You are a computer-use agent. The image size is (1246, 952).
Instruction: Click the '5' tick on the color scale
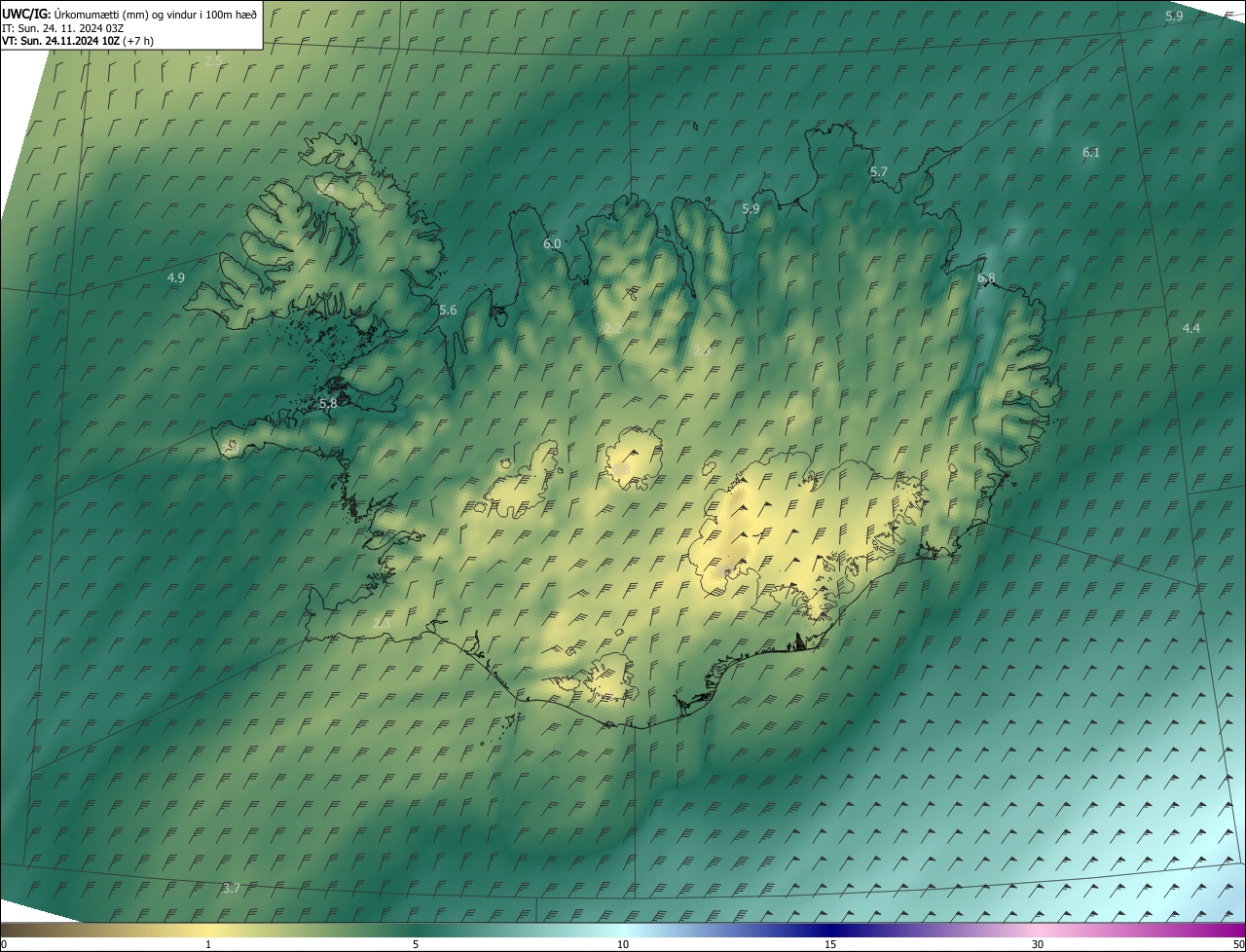pyautogui.click(x=416, y=944)
